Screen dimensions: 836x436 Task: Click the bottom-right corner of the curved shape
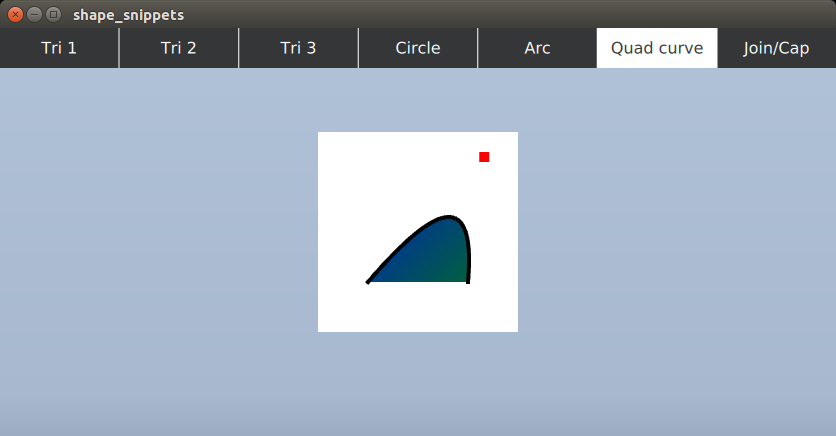coord(468,282)
